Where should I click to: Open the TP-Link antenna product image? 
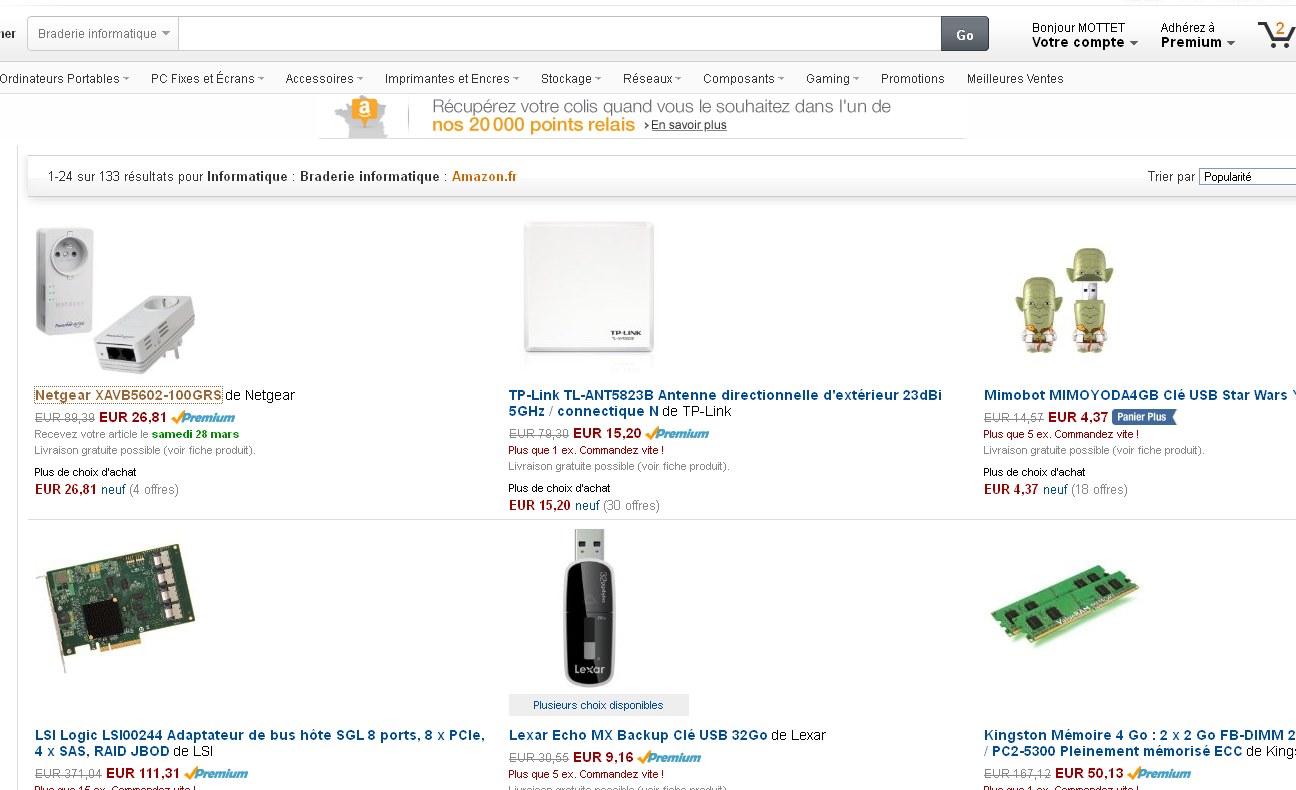[588, 288]
